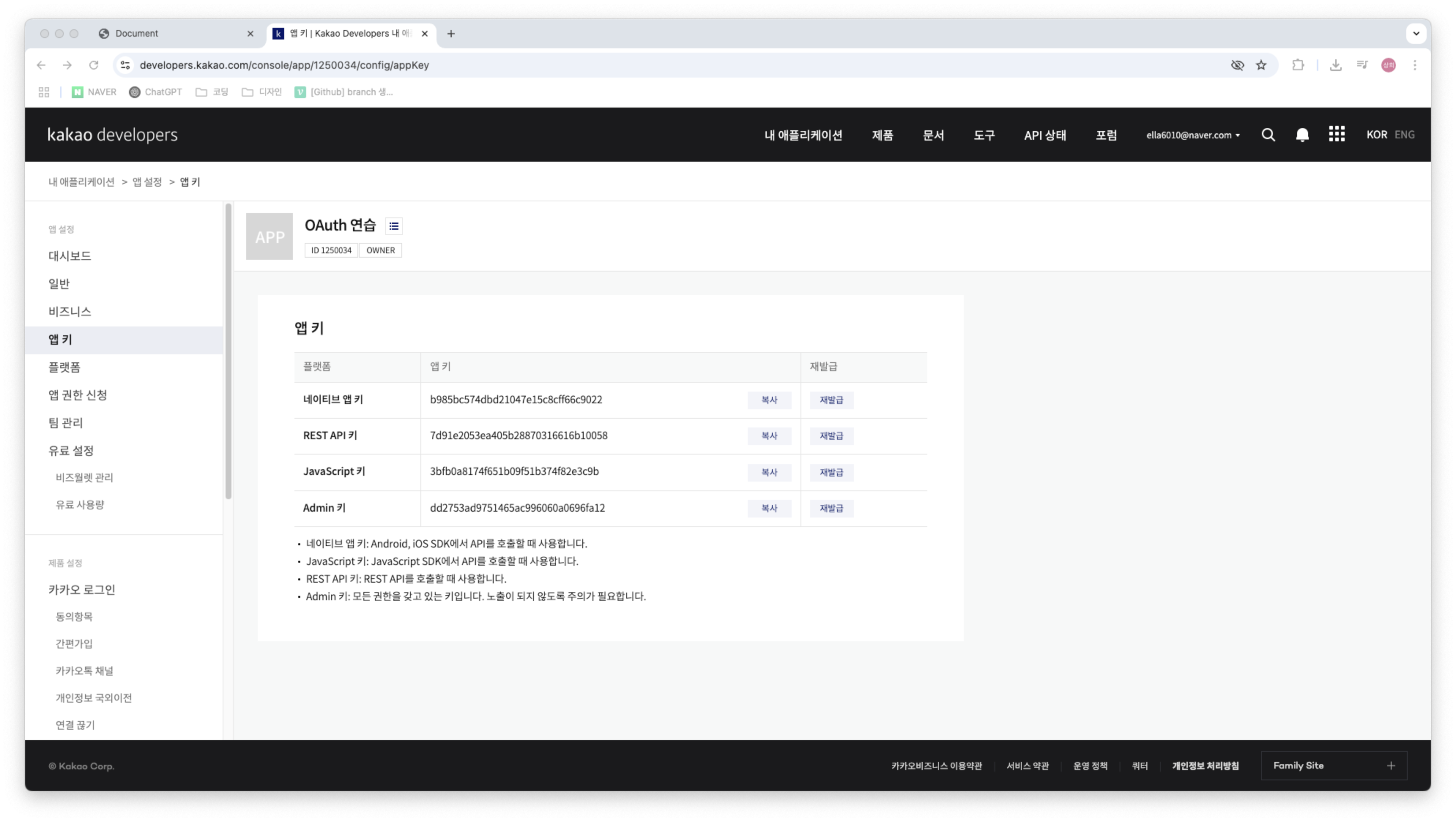Open the 포럼 menu

click(1106, 135)
